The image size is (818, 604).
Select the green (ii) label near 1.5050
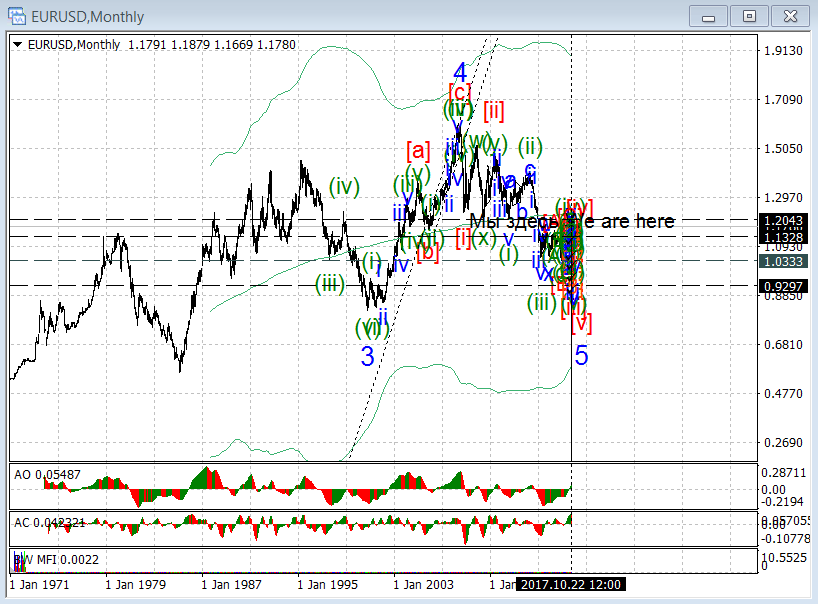530,147
